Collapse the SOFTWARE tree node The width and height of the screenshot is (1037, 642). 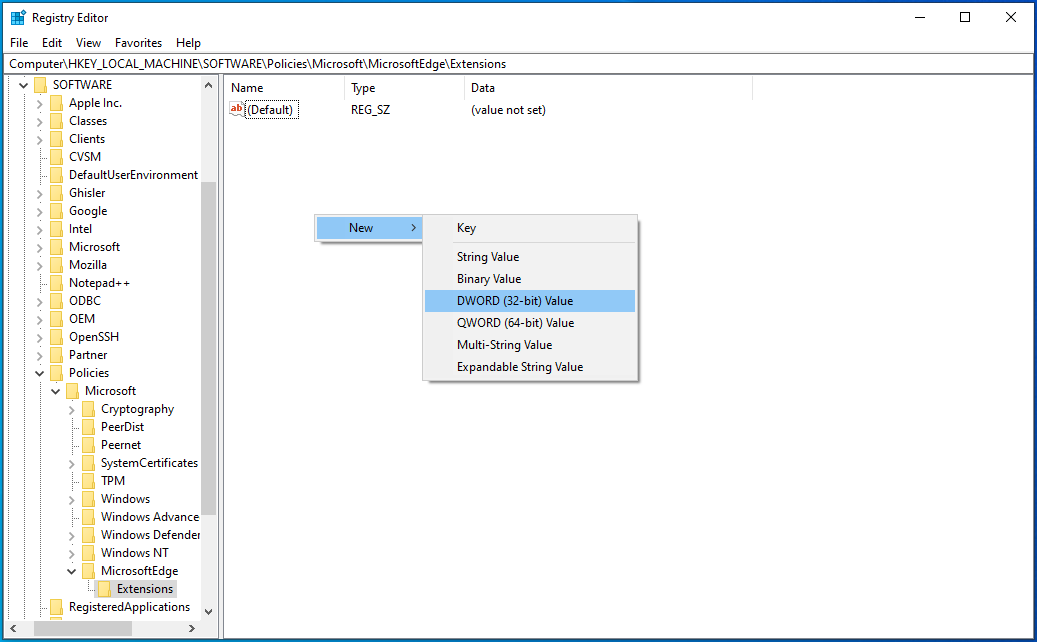[23, 84]
